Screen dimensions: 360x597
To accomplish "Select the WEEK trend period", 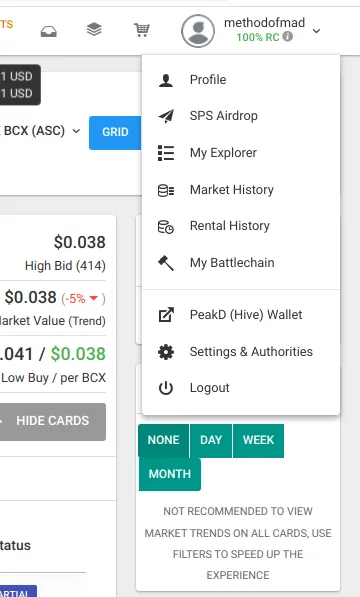I will click(258, 441).
